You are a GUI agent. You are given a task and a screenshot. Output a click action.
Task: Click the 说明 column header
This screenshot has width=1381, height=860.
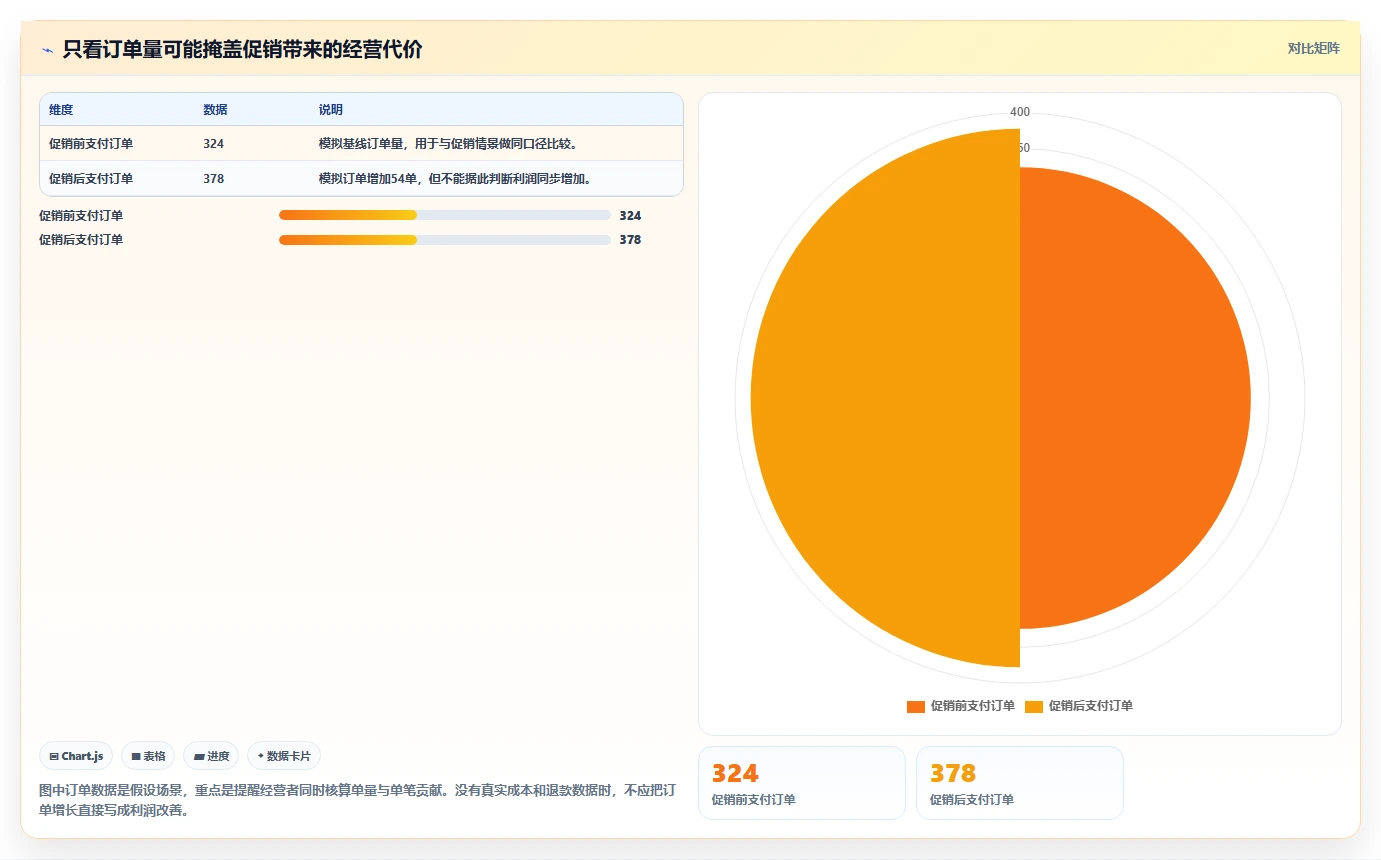331,110
